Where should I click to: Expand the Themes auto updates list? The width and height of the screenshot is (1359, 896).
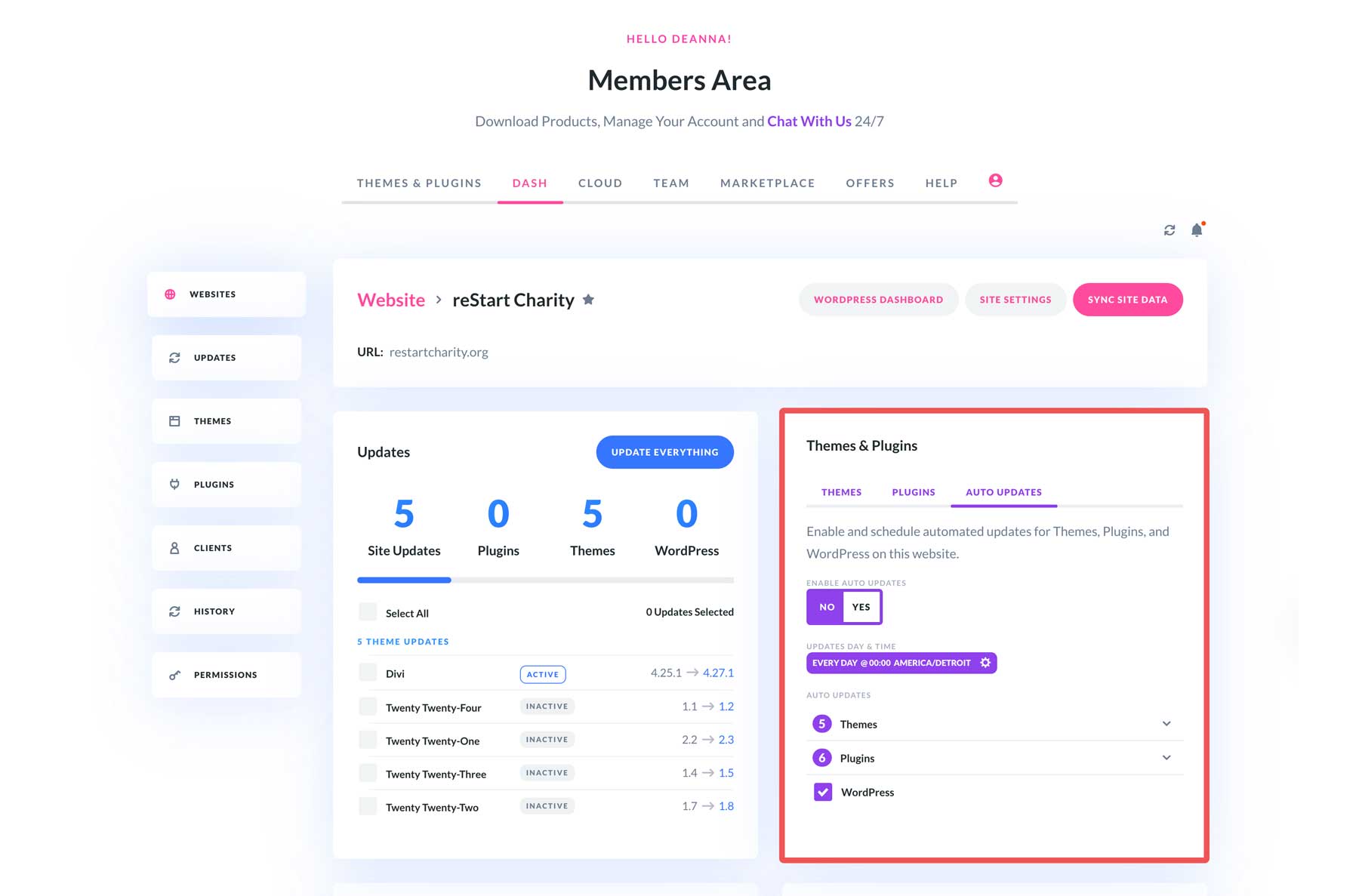point(1167,723)
